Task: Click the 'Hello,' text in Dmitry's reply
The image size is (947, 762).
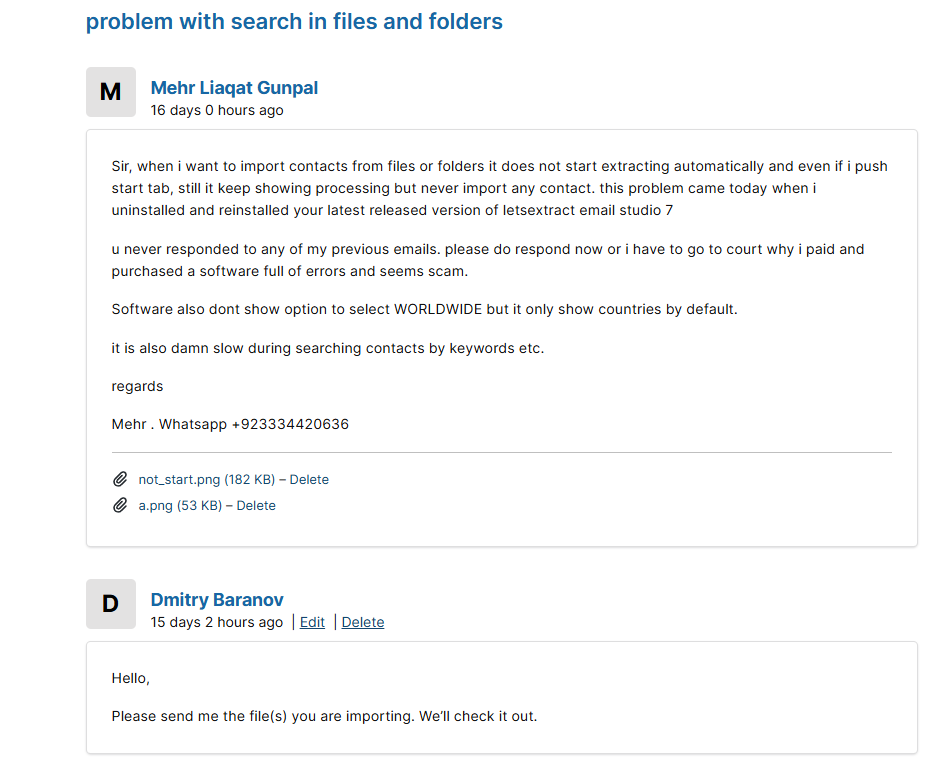Action: [130, 678]
